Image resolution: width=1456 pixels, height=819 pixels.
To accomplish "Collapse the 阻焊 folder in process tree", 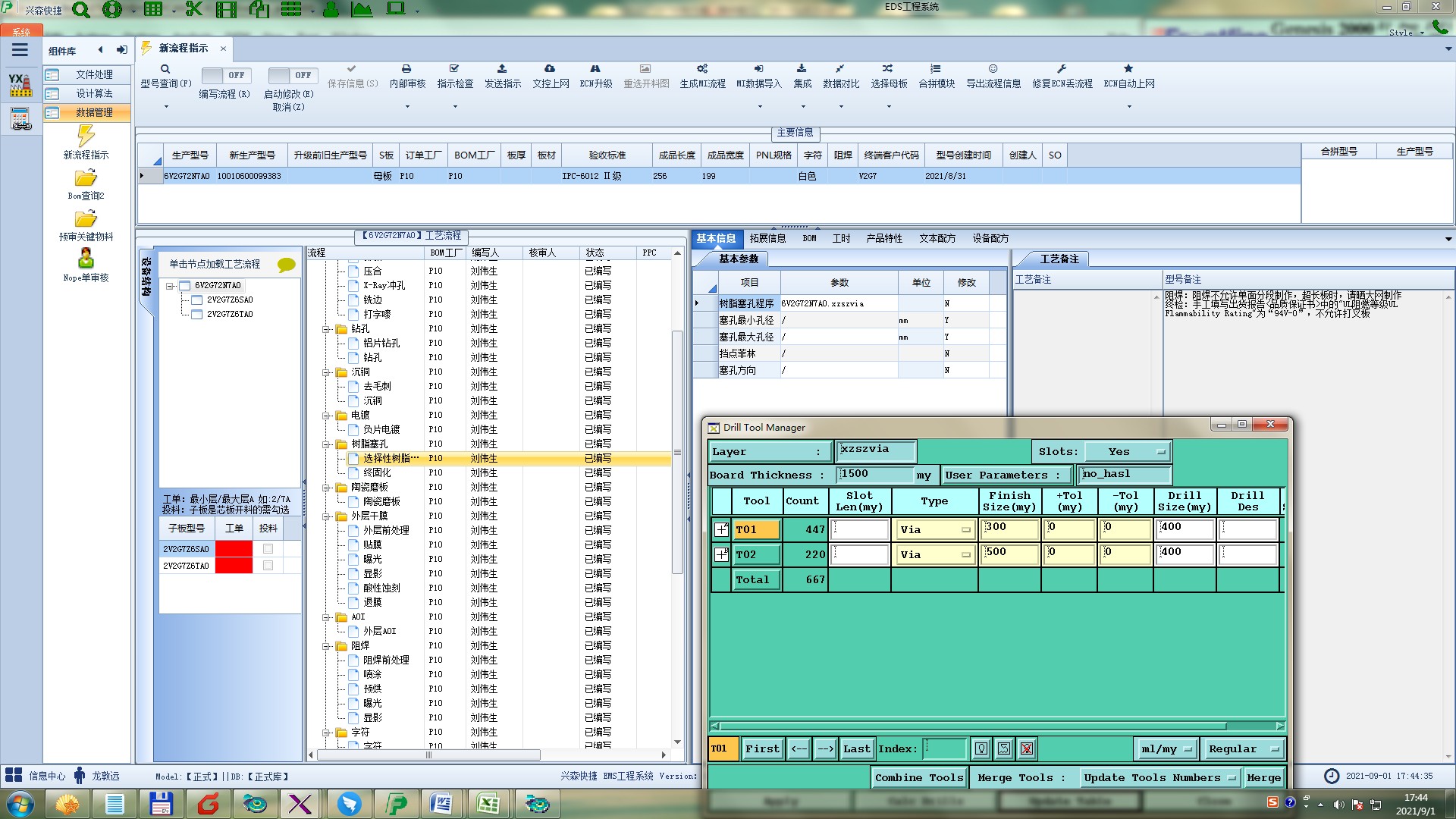I will [x=327, y=646].
